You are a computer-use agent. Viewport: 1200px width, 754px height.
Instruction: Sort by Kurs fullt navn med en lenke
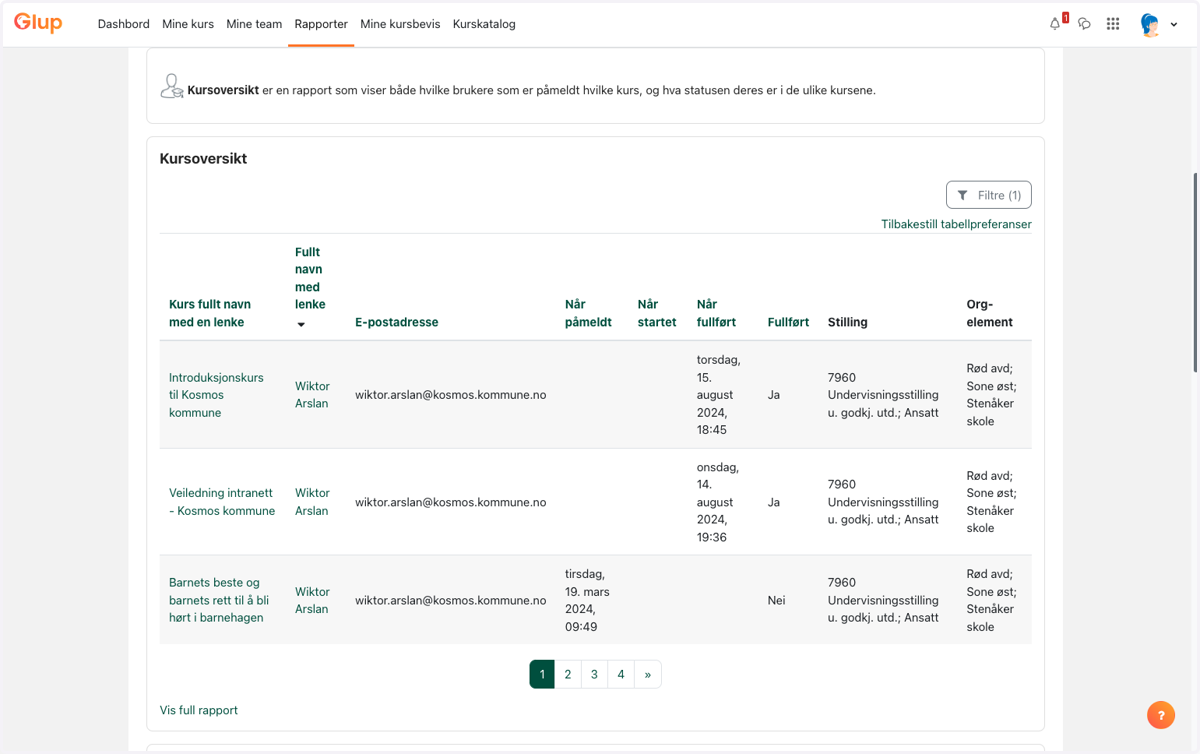pyautogui.click(x=210, y=313)
